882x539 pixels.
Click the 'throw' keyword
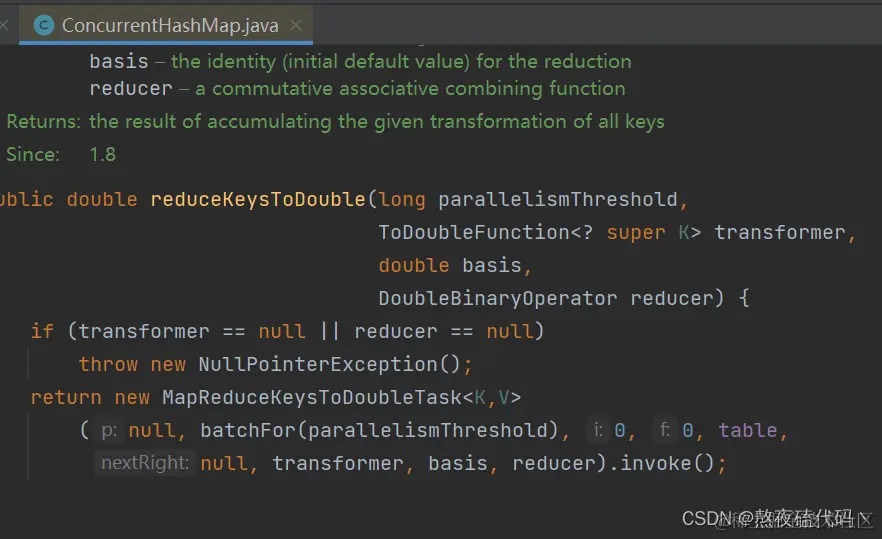coord(108,365)
